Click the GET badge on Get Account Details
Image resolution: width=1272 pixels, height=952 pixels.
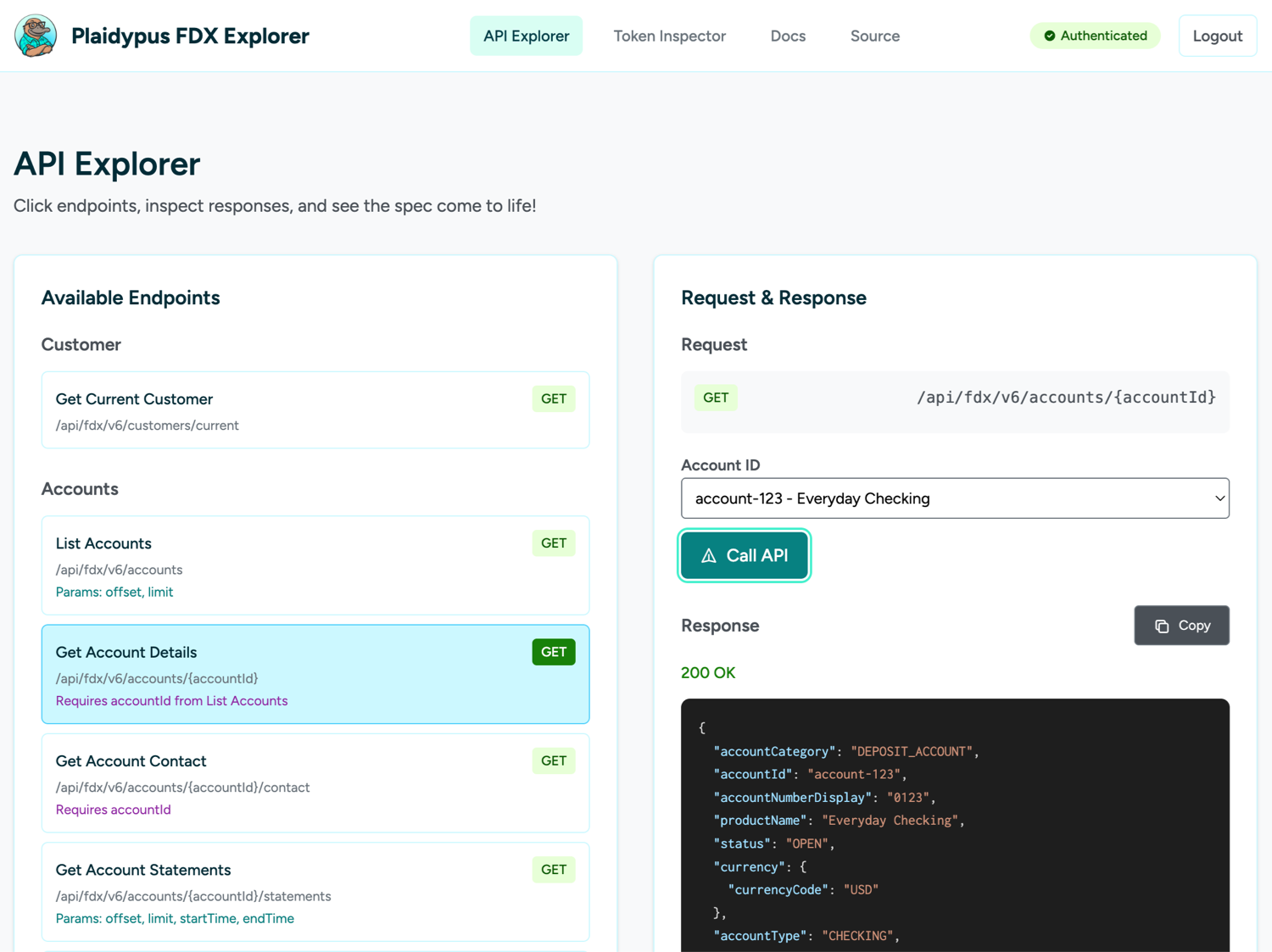tap(554, 652)
